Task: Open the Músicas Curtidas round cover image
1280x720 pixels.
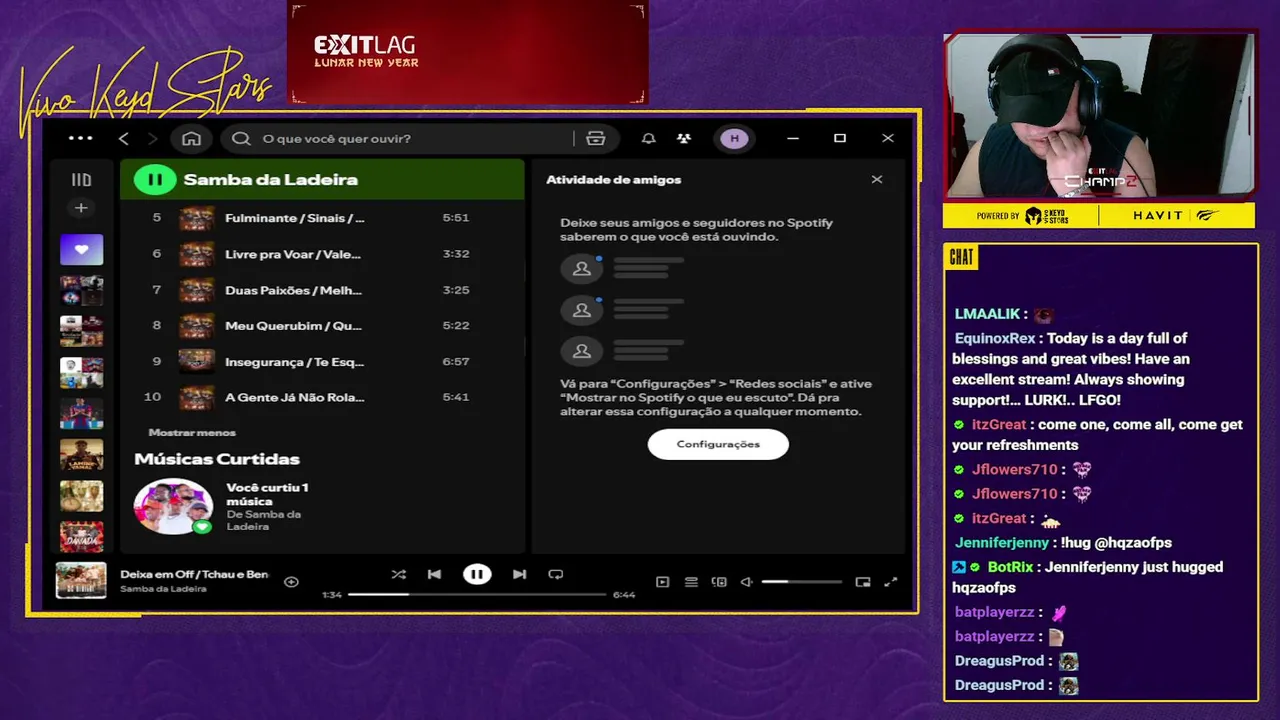Action: (x=173, y=506)
